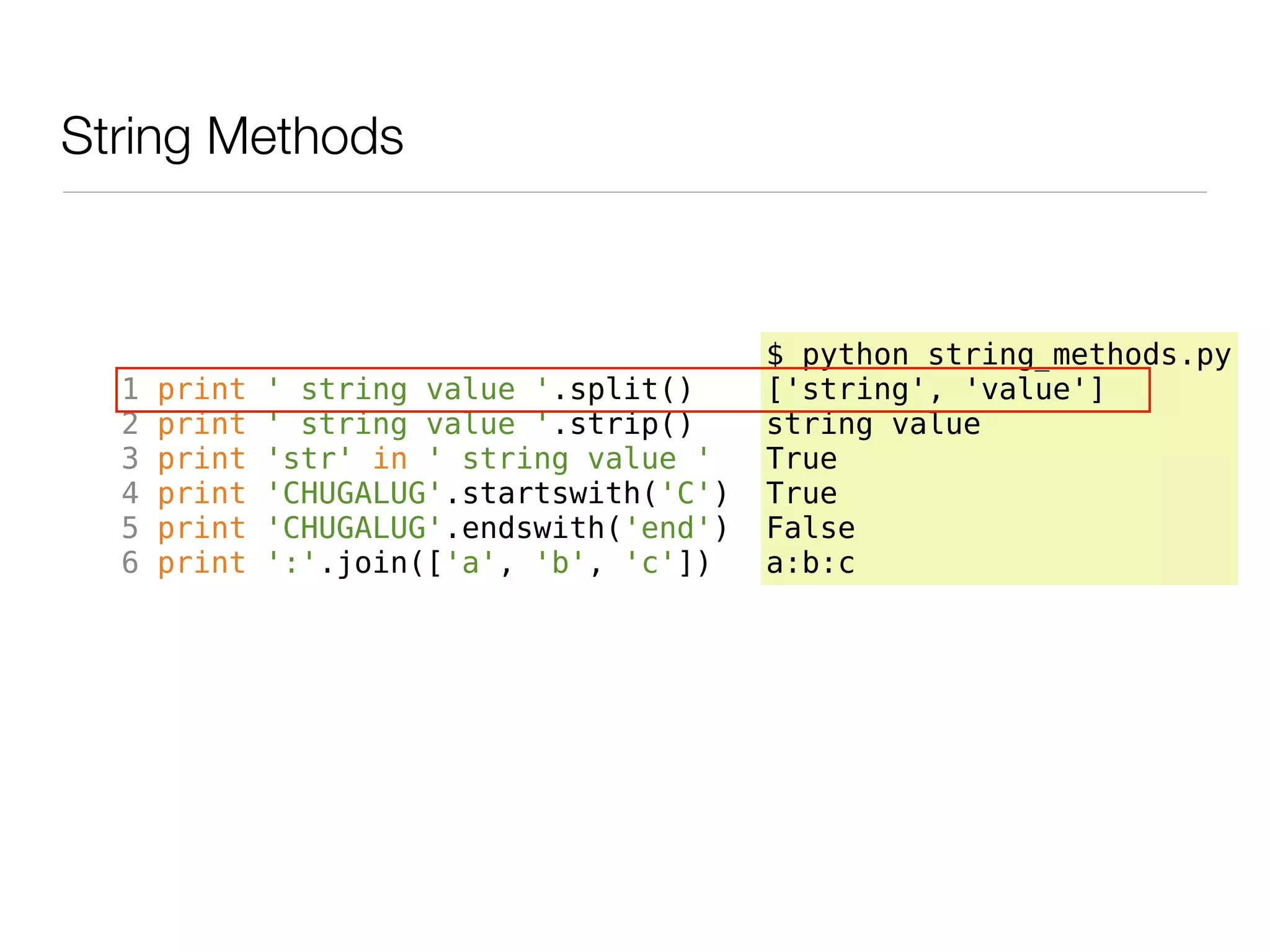Click the "False" output line

click(810, 529)
